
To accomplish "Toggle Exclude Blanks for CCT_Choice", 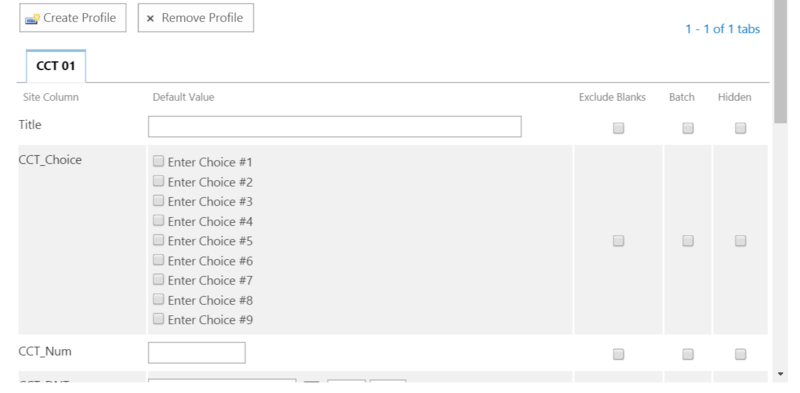I will (618, 240).
